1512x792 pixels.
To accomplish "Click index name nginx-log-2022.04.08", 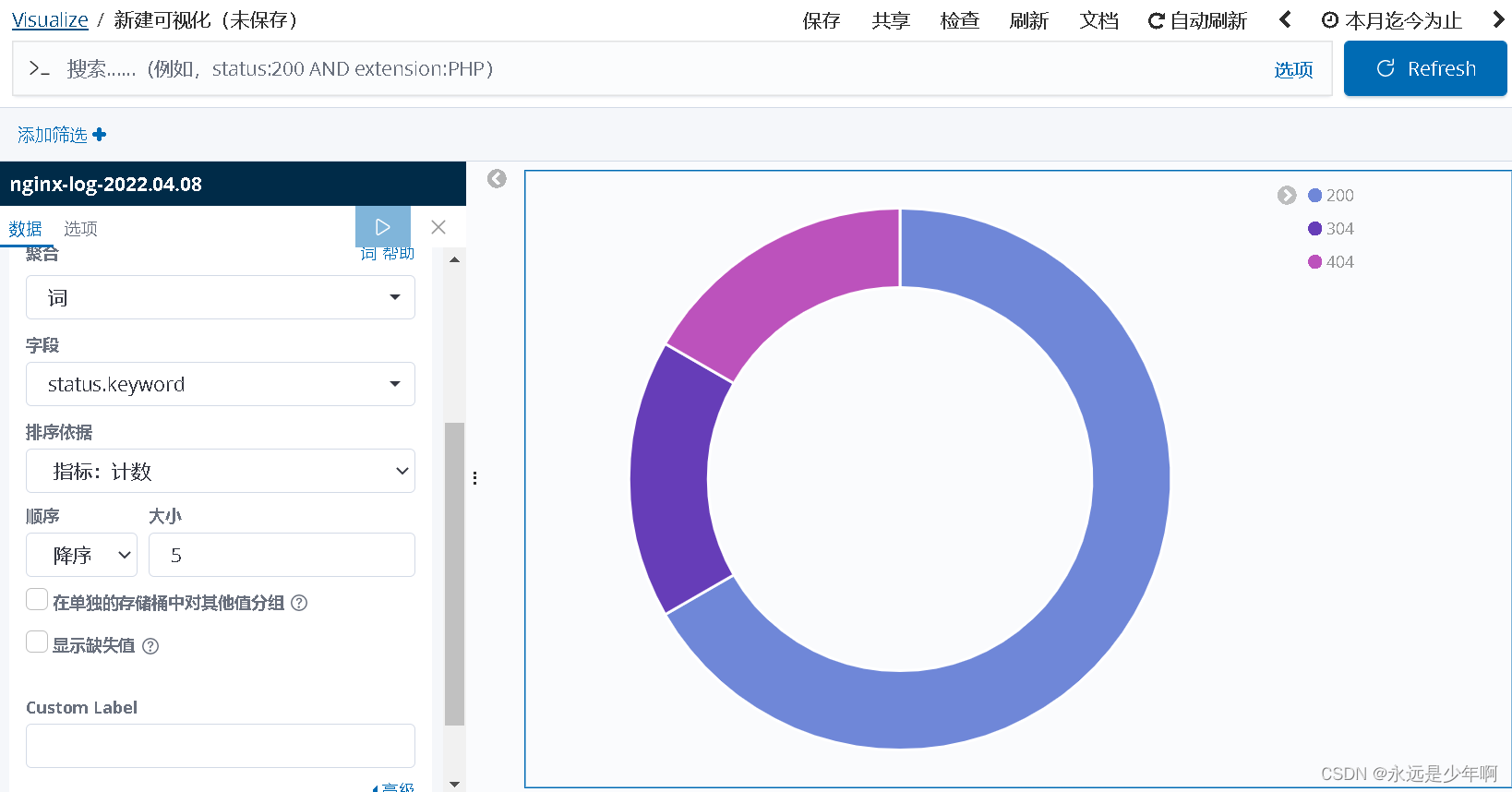I will tap(106, 184).
